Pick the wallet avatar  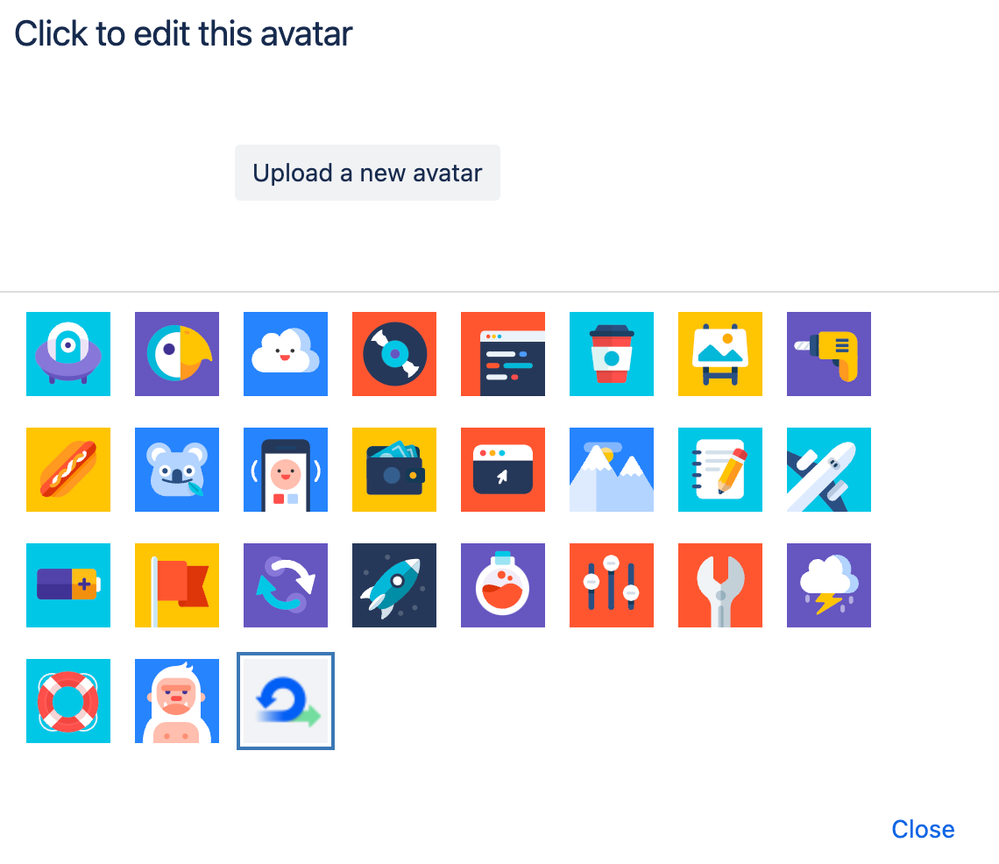coord(394,470)
